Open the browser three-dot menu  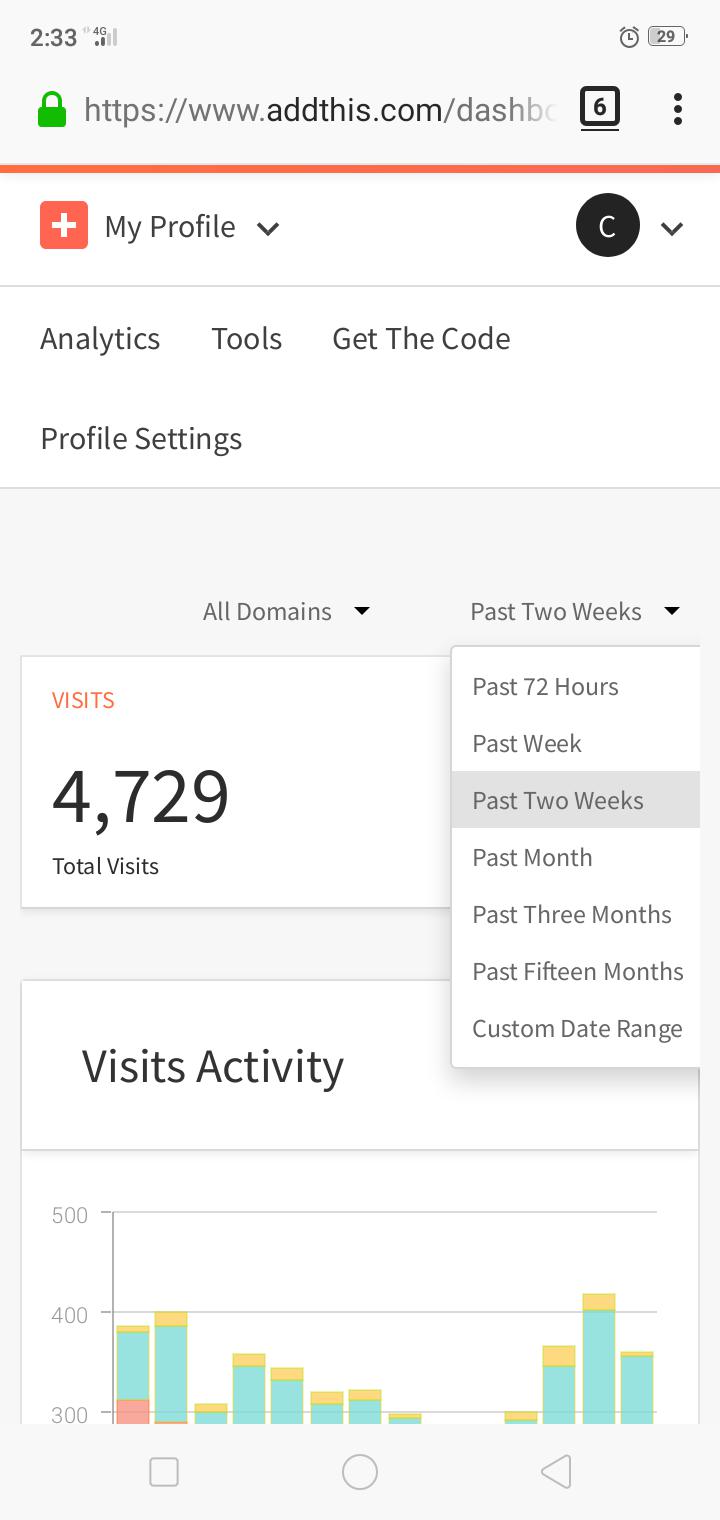pyautogui.click(x=677, y=109)
